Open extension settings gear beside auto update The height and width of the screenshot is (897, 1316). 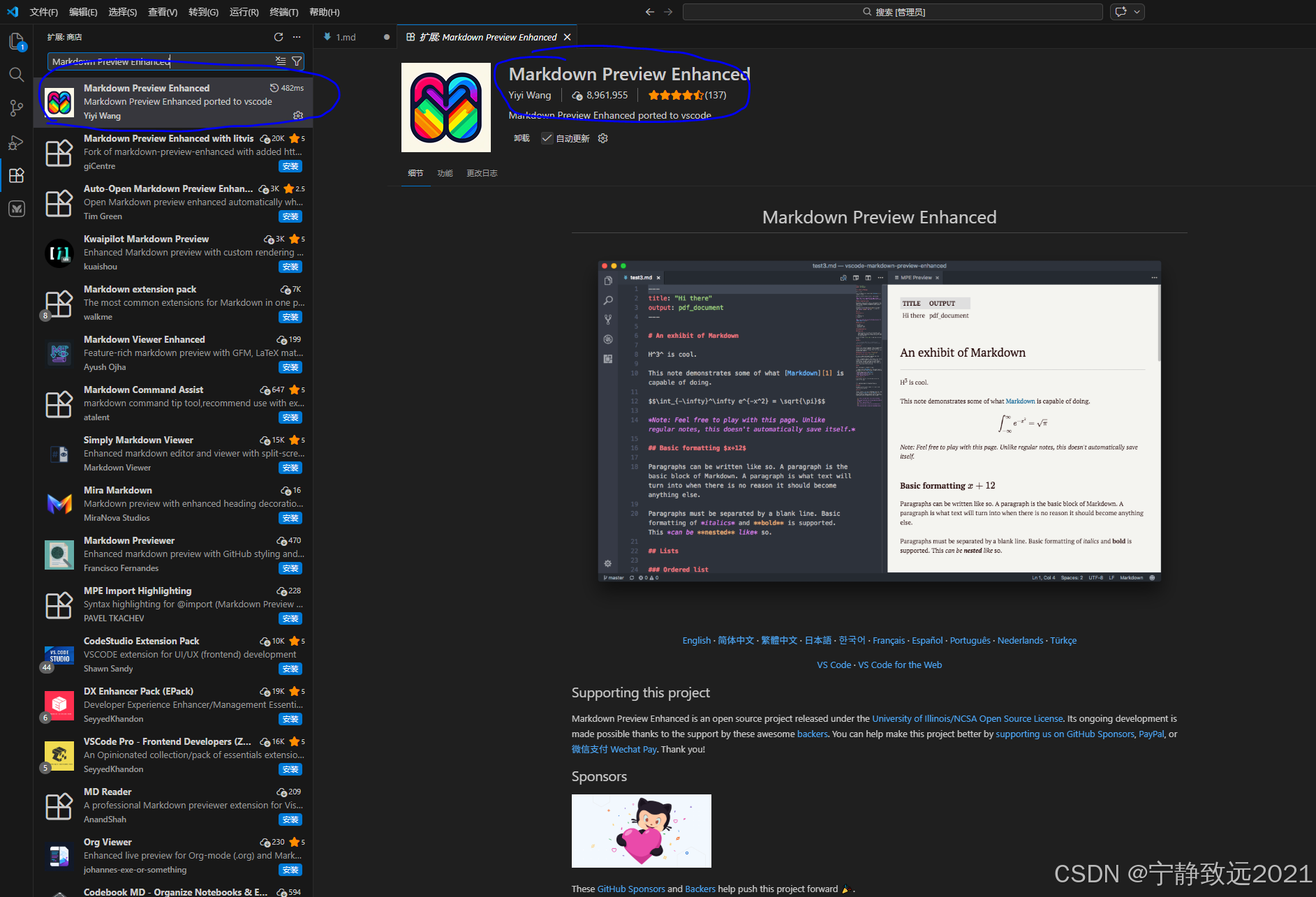tap(603, 138)
